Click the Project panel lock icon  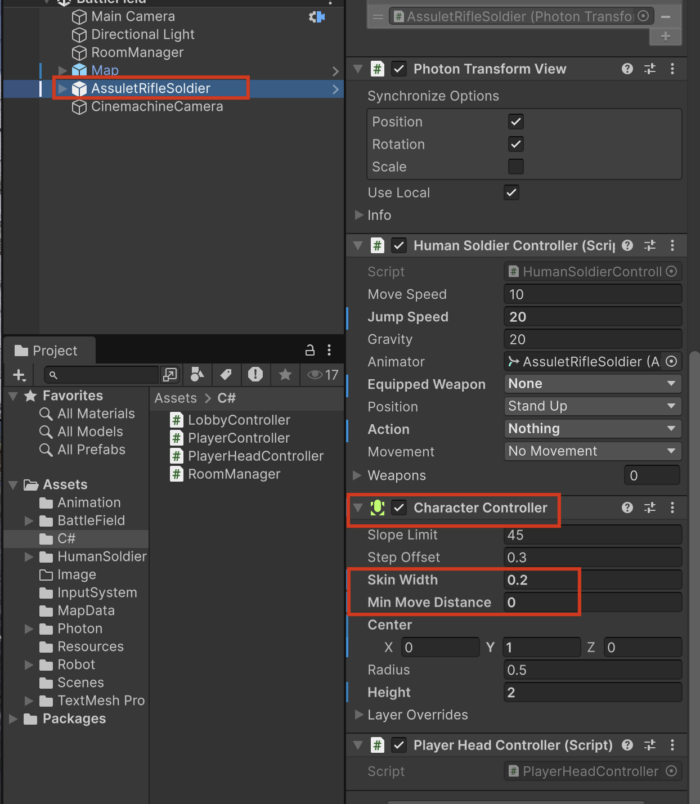click(x=310, y=350)
